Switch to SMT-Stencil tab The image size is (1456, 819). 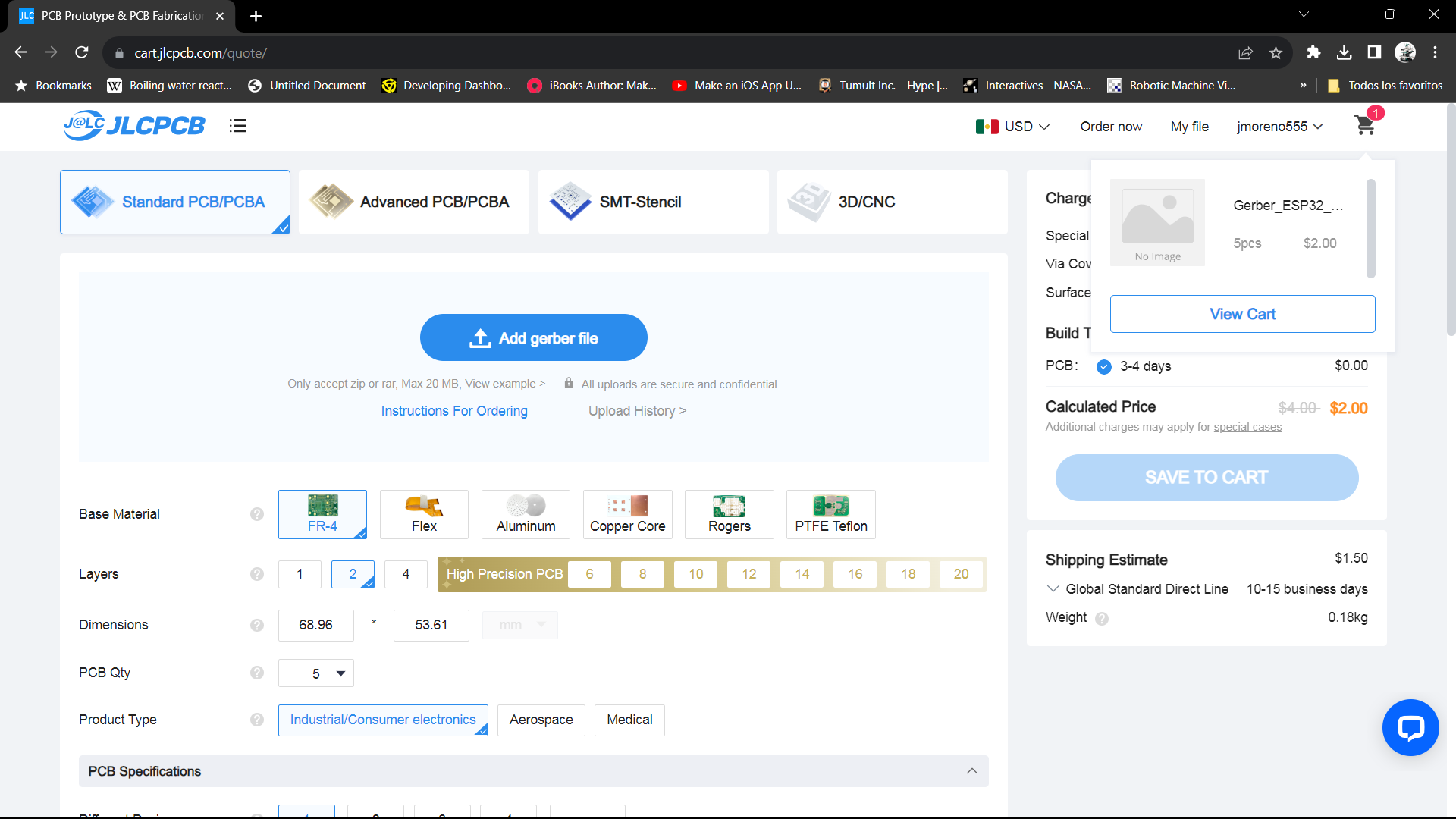click(653, 202)
